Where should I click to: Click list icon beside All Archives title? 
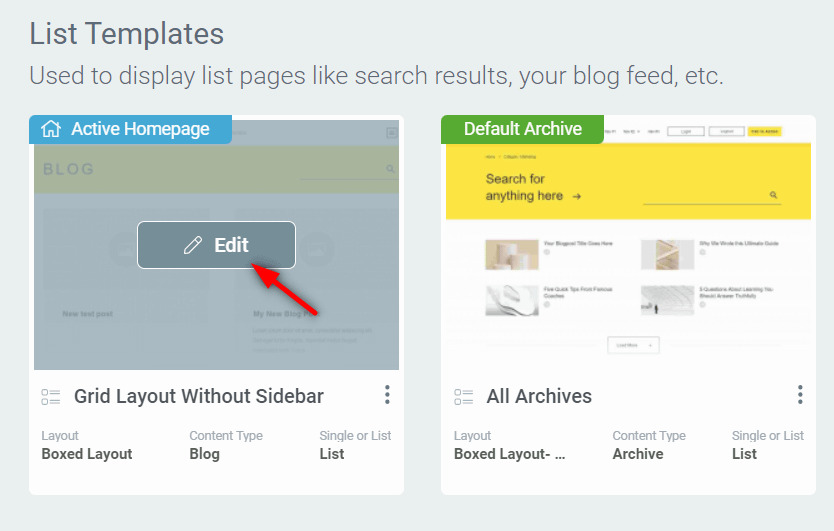pos(463,397)
